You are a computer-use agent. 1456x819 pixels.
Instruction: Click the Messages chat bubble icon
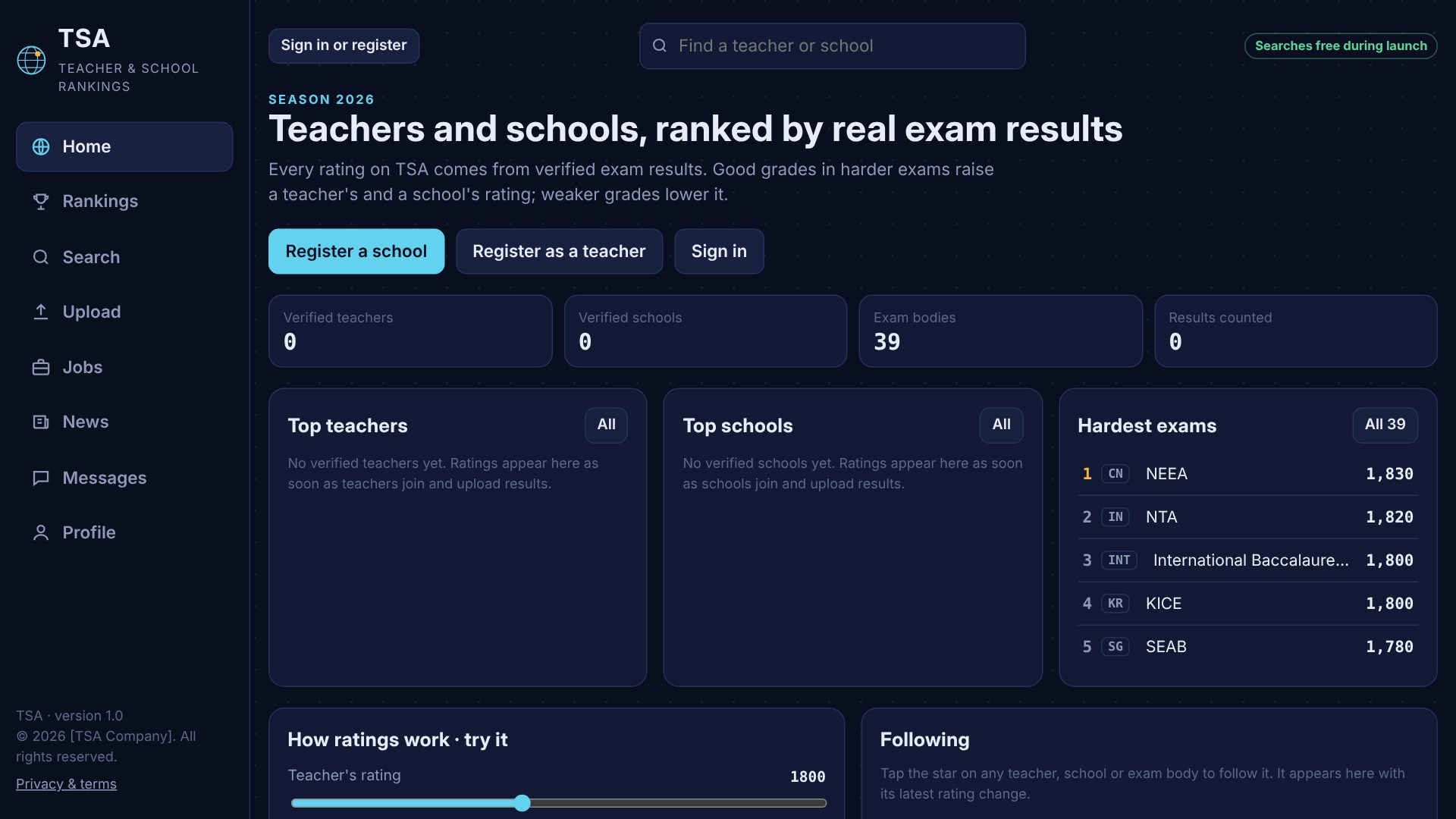click(x=41, y=478)
